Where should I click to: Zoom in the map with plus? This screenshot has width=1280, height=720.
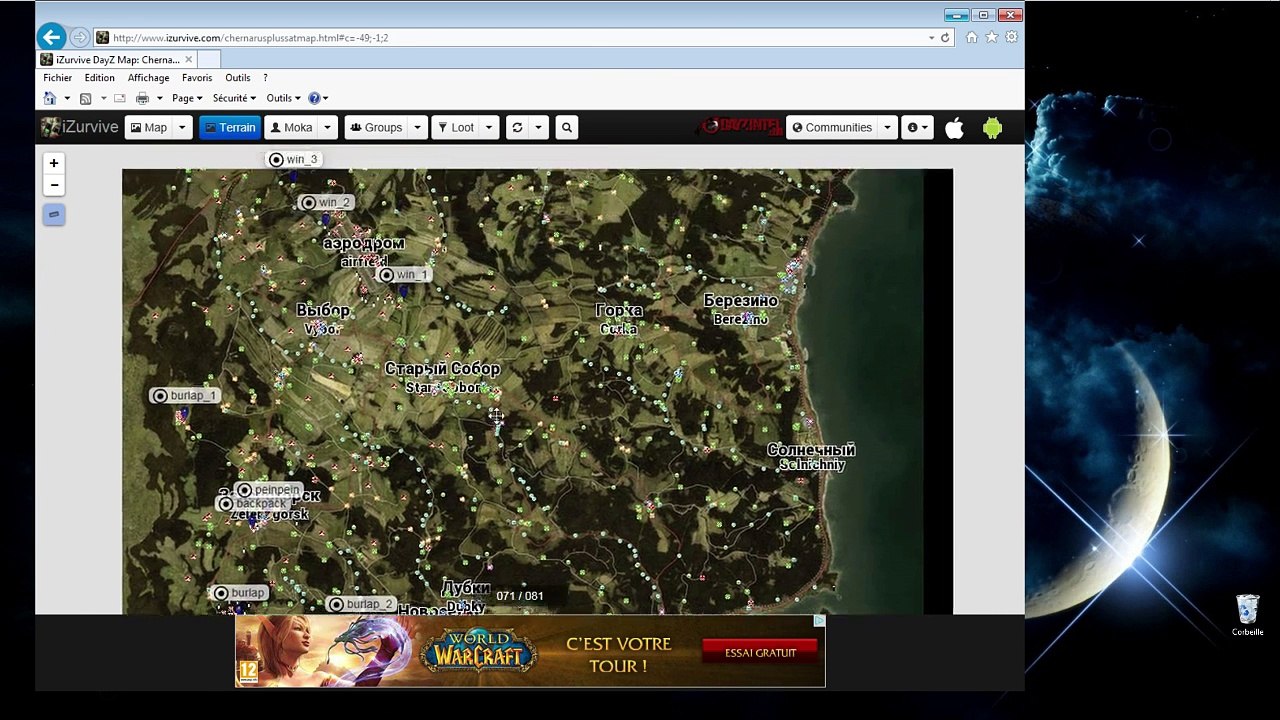[54, 163]
